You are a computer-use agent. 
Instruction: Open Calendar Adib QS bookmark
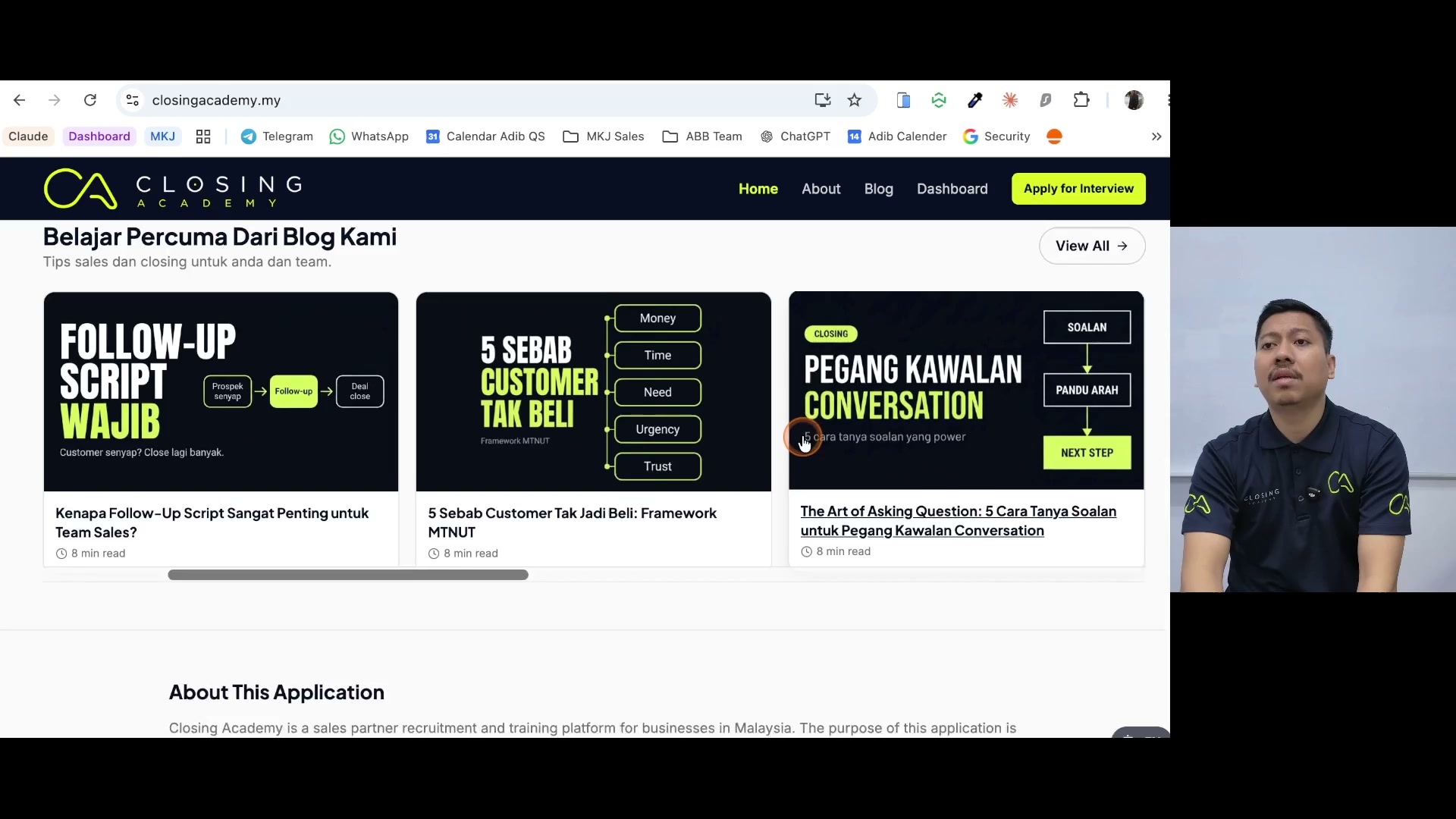(x=486, y=136)
